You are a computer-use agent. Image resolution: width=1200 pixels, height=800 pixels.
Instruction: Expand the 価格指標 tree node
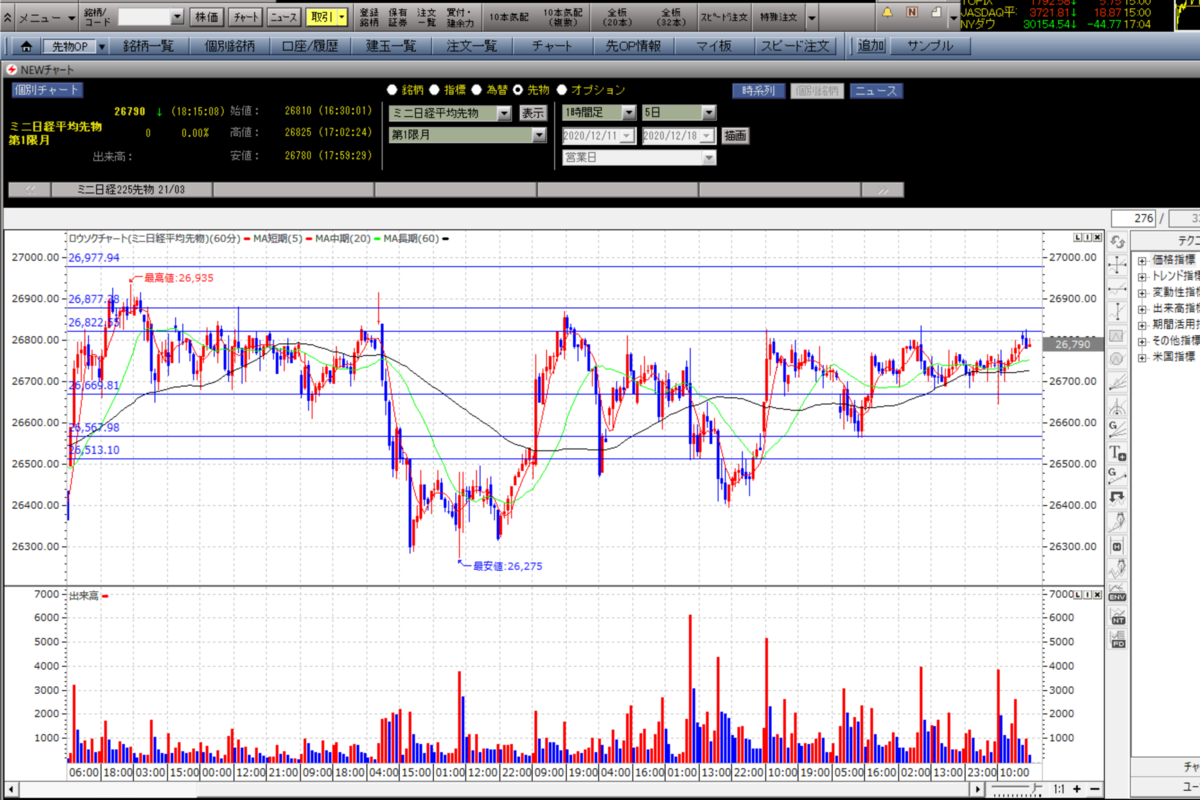(x=1142, y=260)
